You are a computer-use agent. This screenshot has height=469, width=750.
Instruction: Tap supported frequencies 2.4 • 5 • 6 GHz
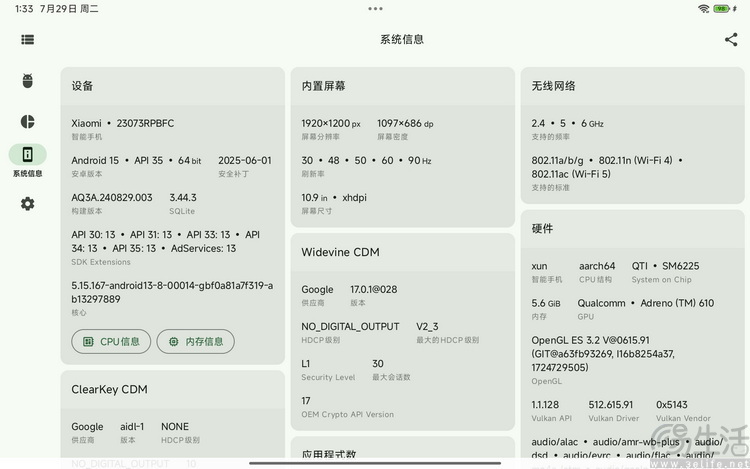(x=567, y=123)
